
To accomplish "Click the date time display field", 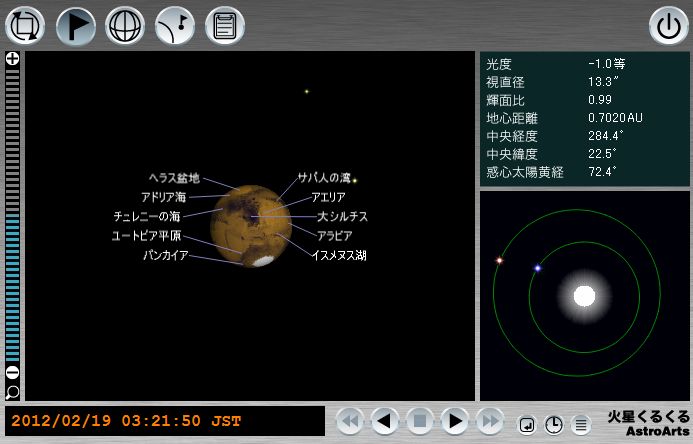I will [165, 421].
